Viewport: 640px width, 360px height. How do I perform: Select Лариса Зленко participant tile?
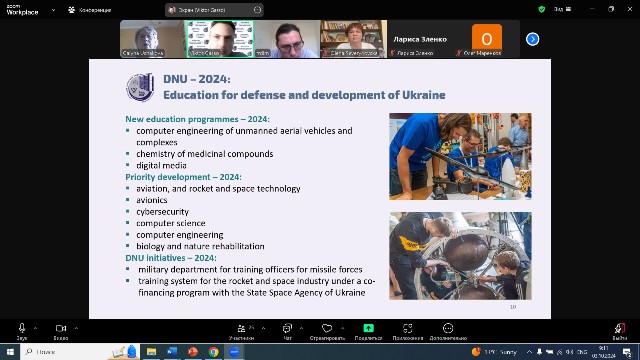point(421,39)
